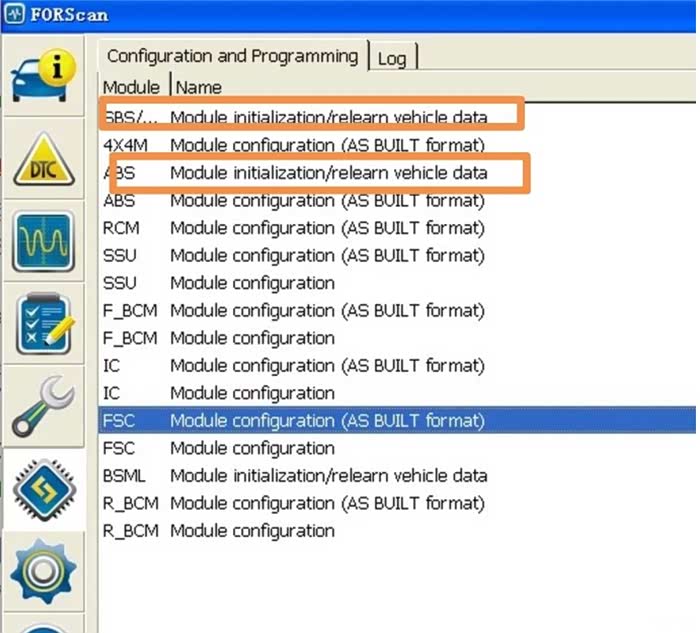Click the FORScan title bar logo
The height and width of the screenshot is (633, 700).
click(14, 14)
